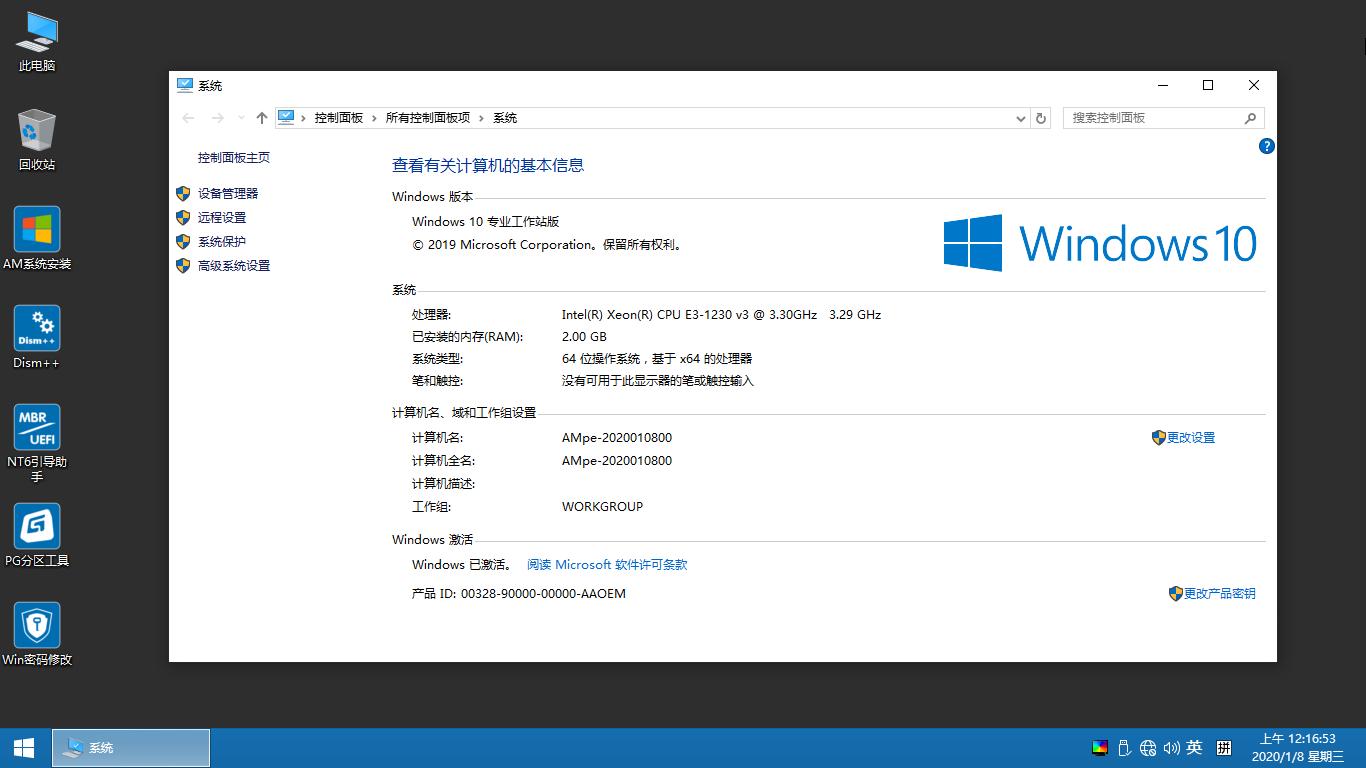This screenshot has height=768, width=1366.
Task: Open the Windows Start menu
Action: pyautogui.click(x=24, y=747)
